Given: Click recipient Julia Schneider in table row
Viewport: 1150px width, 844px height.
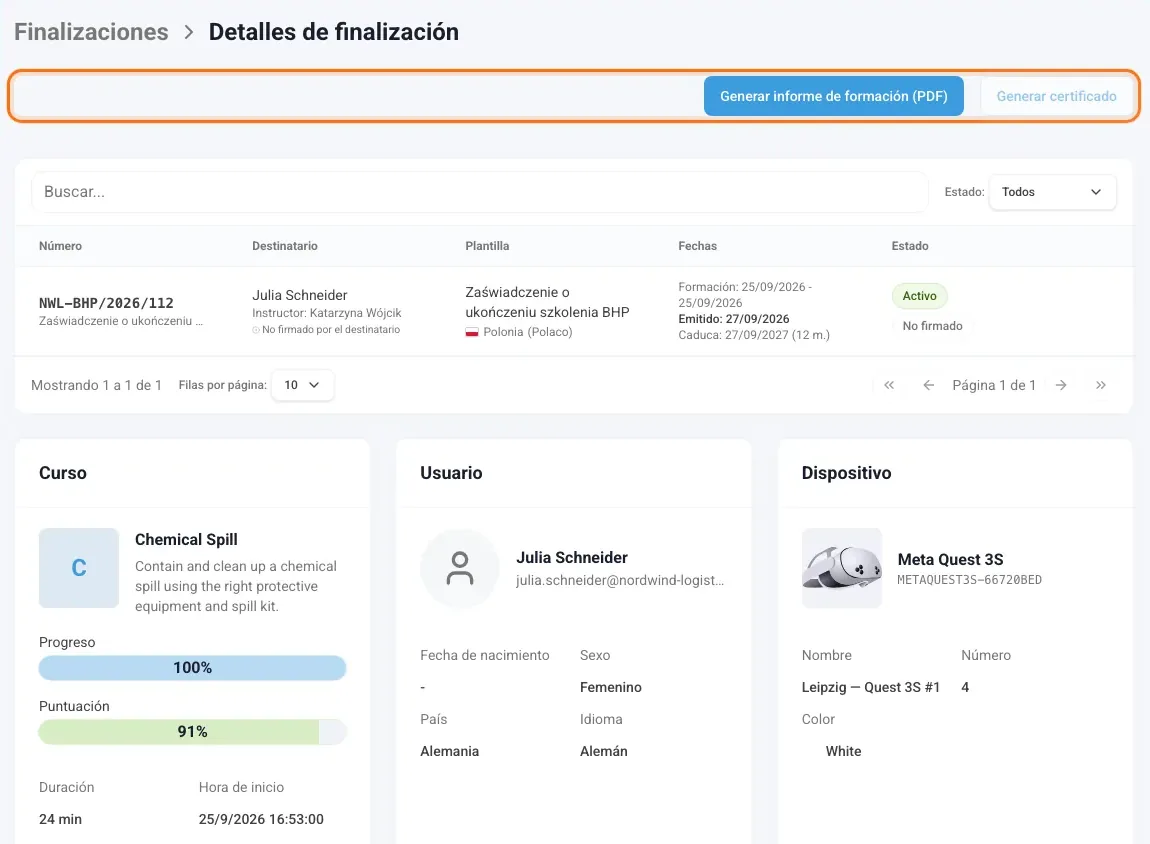Looking at the screenshot, I should [300, 295].
